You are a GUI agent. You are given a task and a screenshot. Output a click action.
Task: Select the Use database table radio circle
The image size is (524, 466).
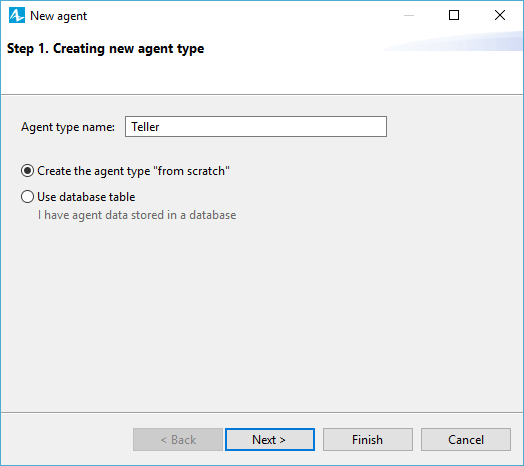27,197
